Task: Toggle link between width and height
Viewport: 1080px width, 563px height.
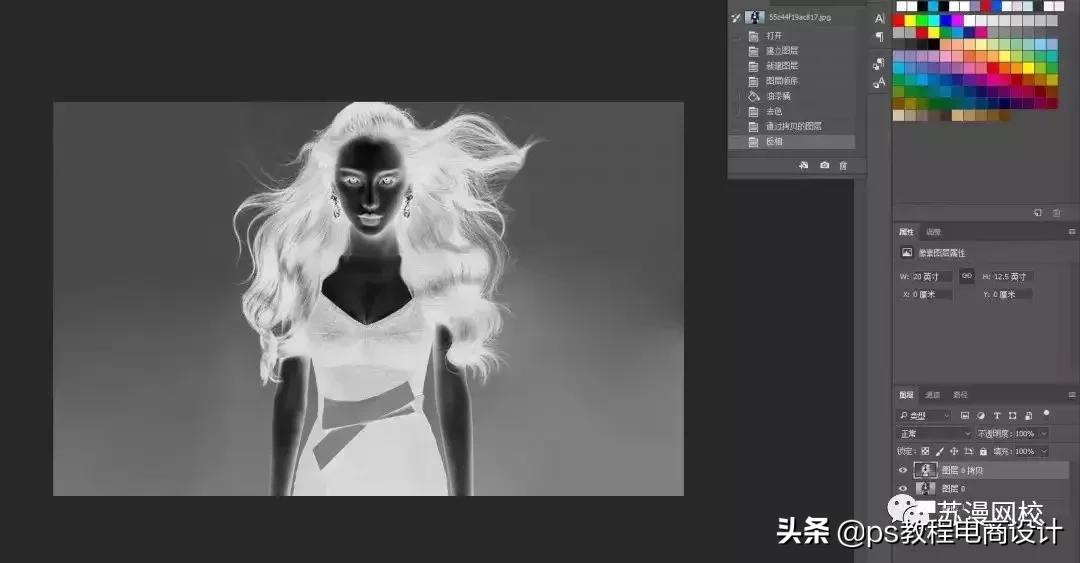Action: click(x=967, y=276)
